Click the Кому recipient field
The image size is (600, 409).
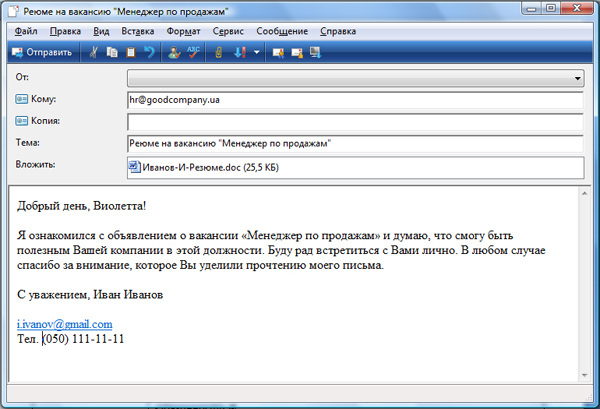[x=355, y=100]
